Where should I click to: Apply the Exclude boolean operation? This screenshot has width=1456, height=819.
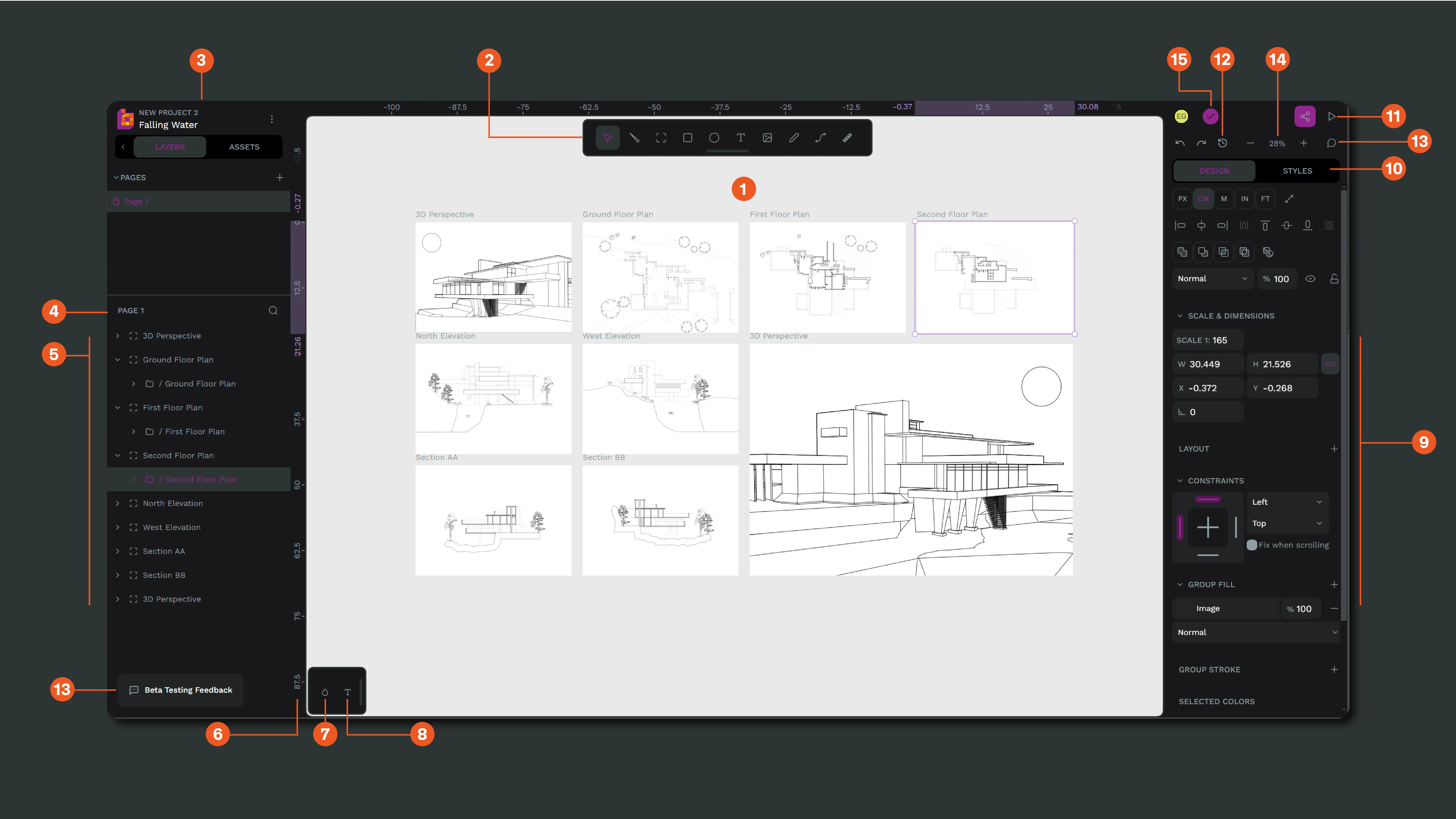point(1245,252)
